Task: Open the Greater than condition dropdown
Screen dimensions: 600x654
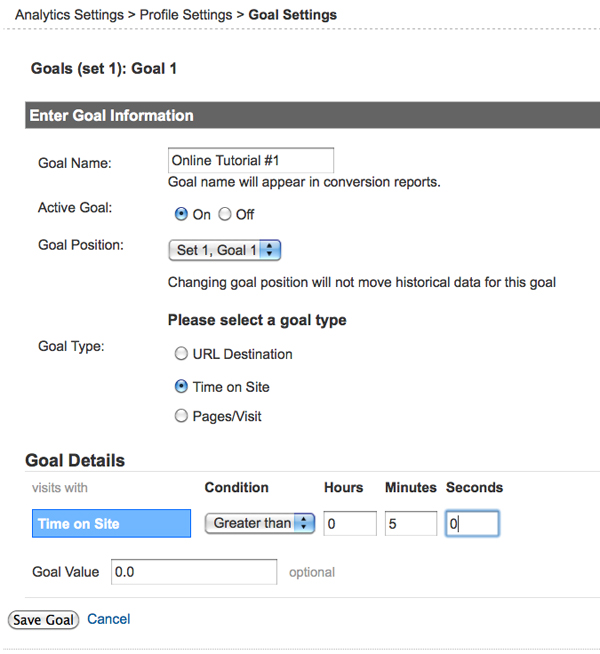Action: click(x=260, y=523)
